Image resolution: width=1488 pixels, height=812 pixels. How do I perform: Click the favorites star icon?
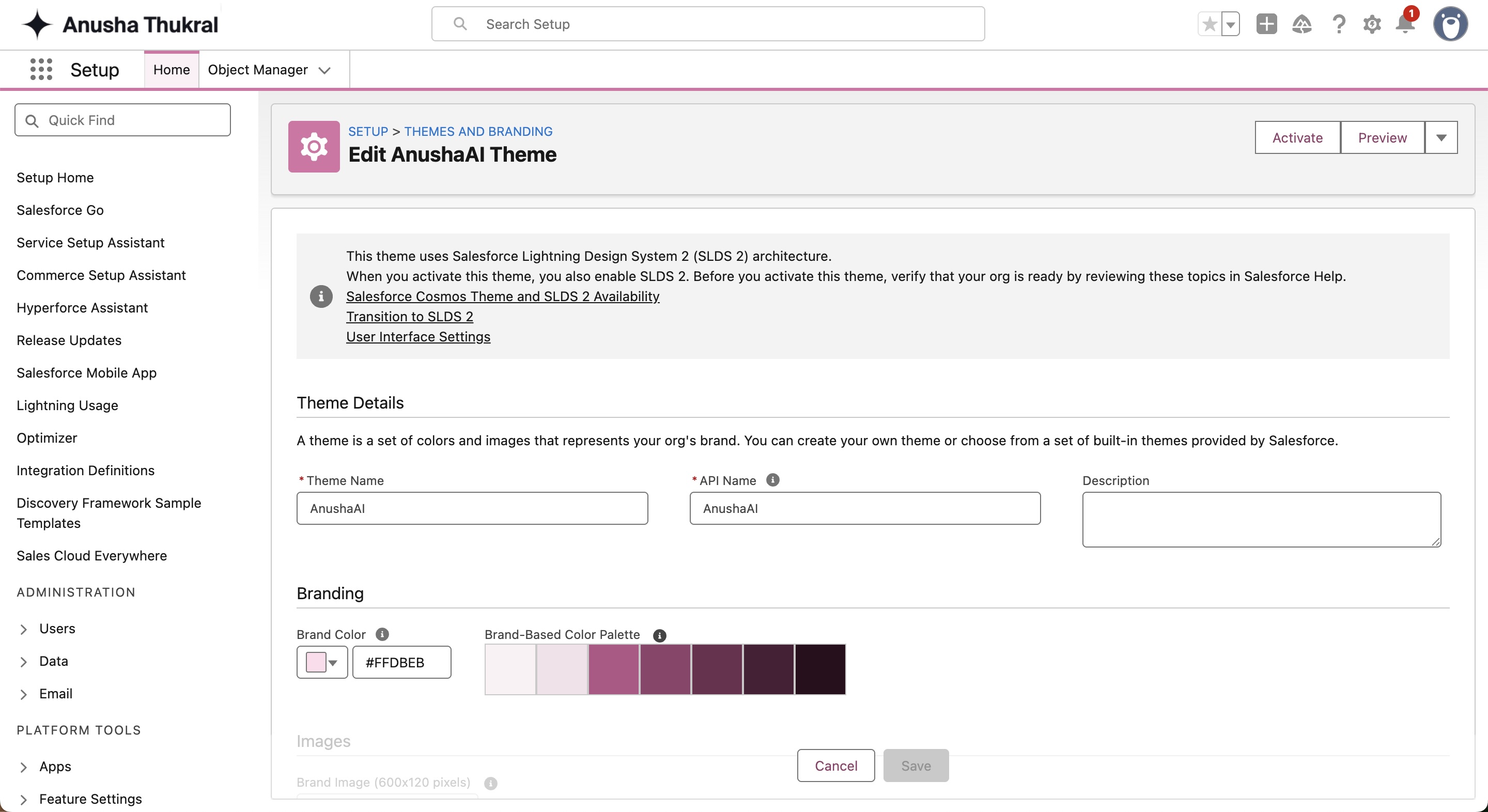(1210, 24)
